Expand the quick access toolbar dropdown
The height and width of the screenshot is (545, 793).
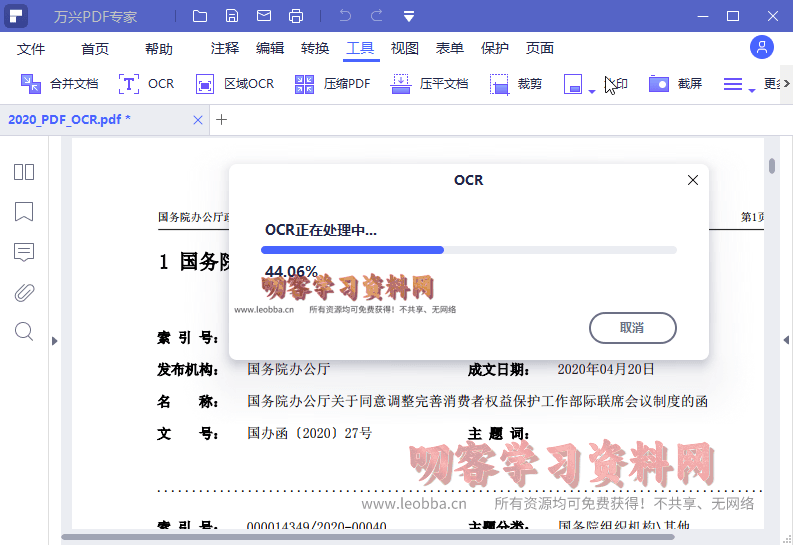(409, 16)
